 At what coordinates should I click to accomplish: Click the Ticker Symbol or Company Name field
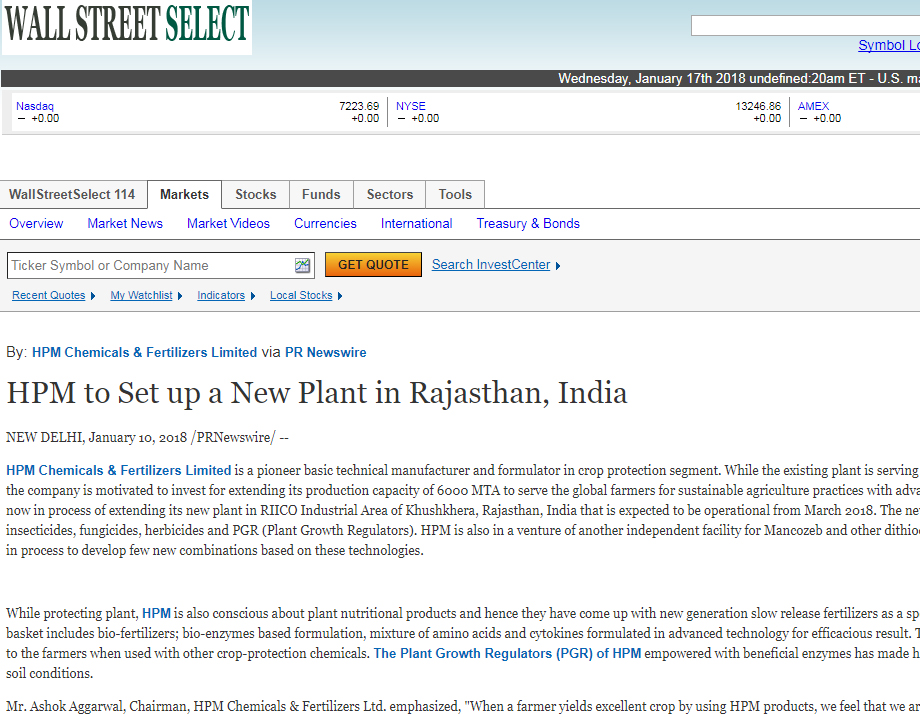(x=161, y=265)
